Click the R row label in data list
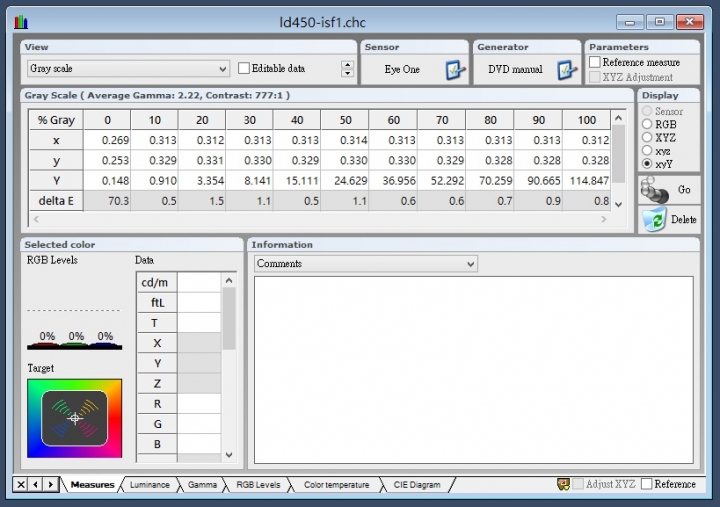 (157, 404)
